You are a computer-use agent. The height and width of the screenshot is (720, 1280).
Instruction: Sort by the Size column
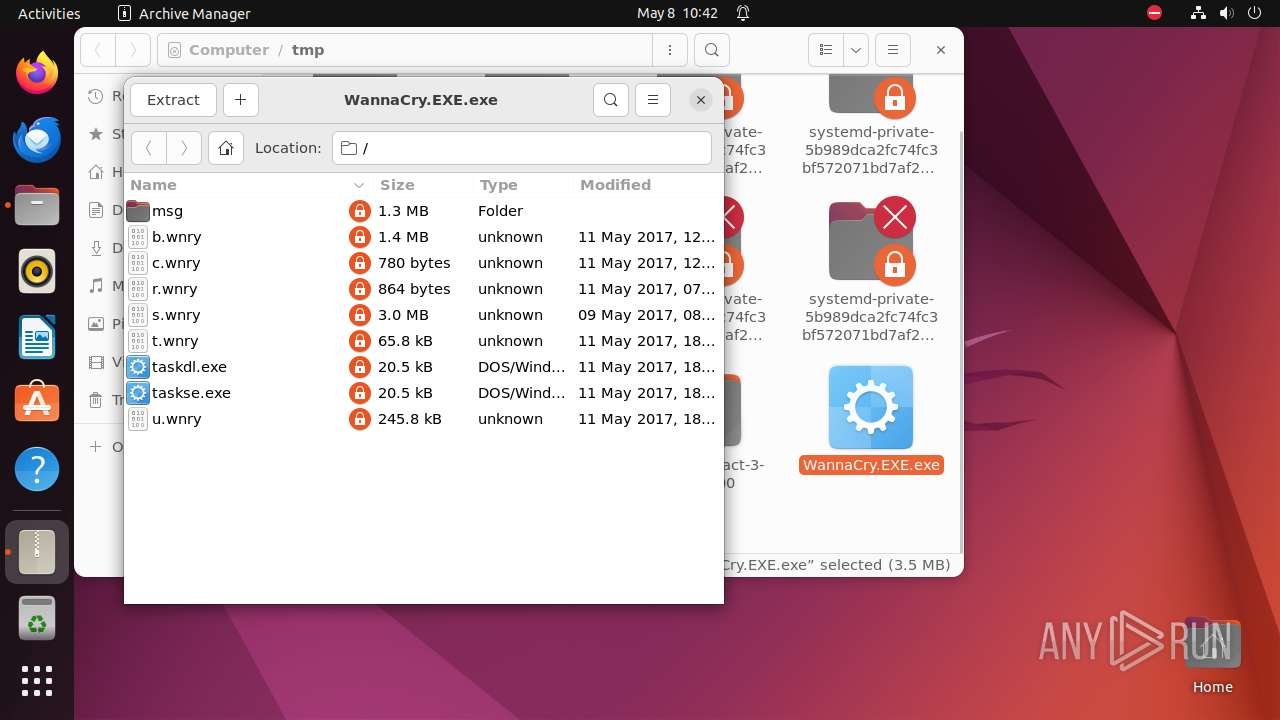pyautogui.click(x=422, y=185)
